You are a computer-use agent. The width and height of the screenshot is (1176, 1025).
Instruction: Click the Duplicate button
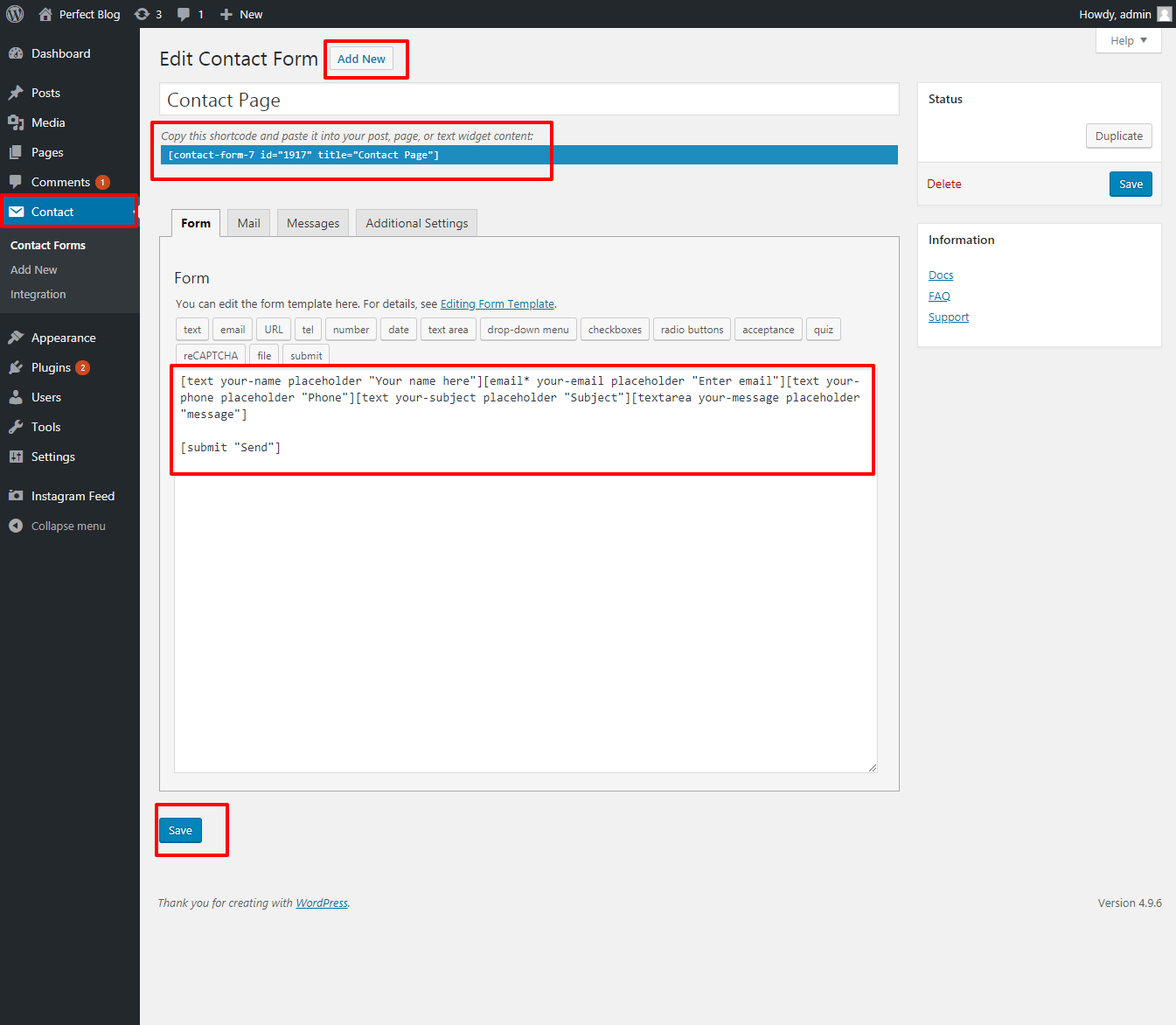point(1118,136)
